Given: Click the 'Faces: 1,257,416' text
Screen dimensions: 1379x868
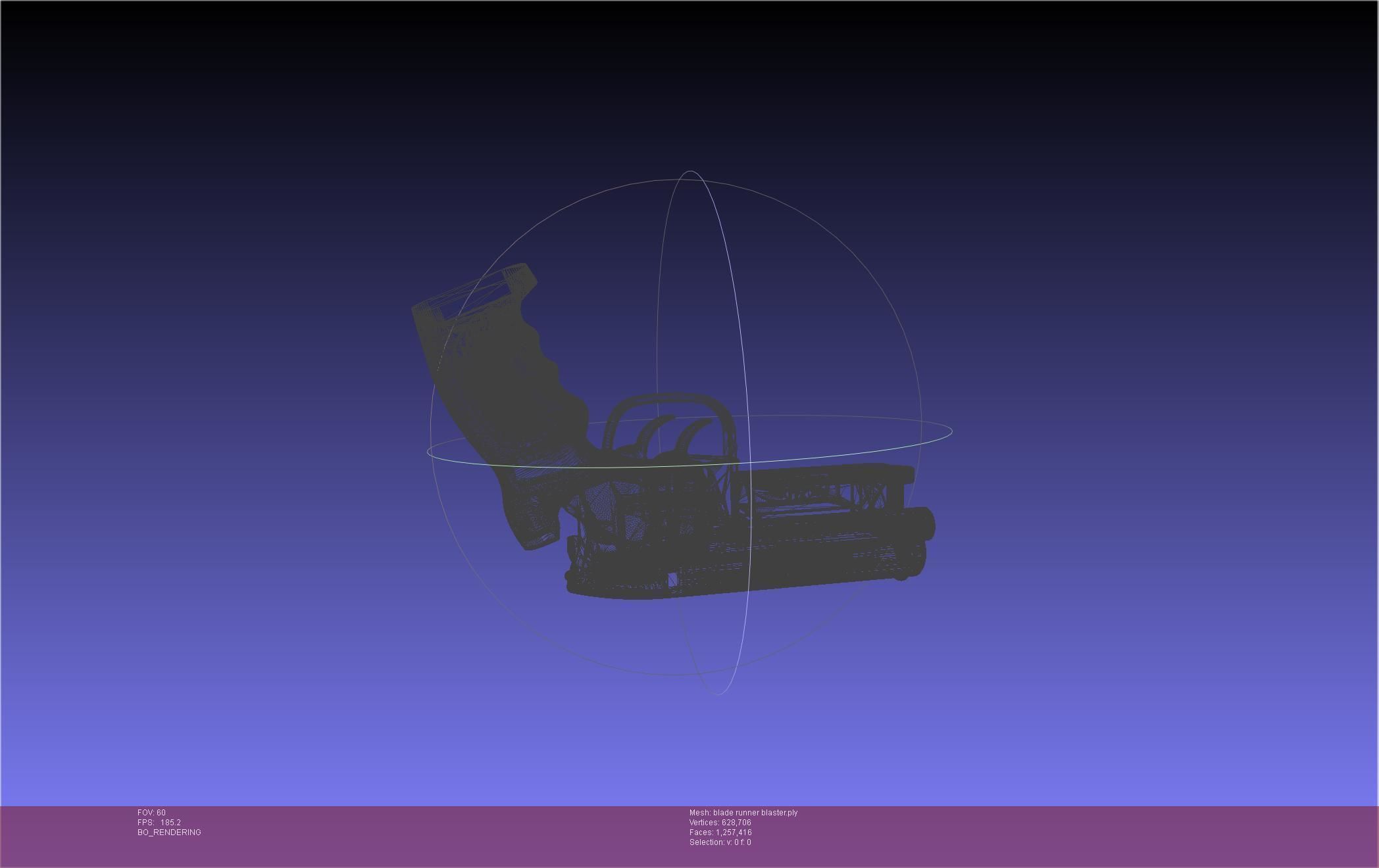Looking at the screenshot, I should click(x=720, y=832).
